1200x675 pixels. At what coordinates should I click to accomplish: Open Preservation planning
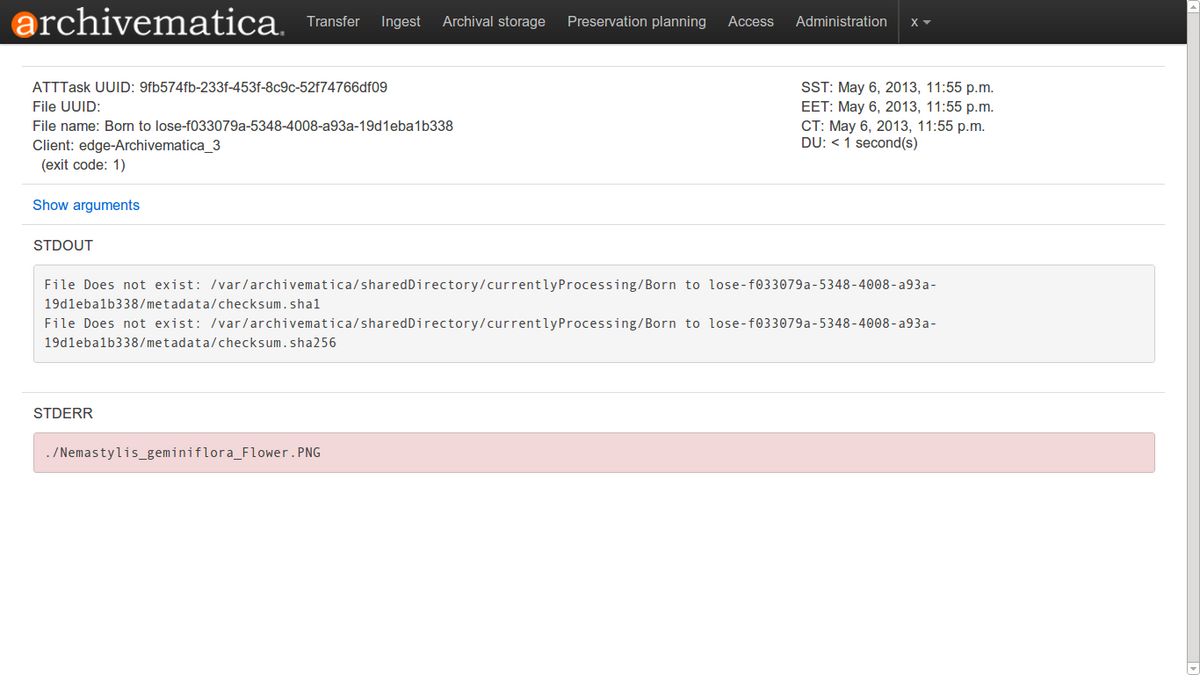coord(636,21)
